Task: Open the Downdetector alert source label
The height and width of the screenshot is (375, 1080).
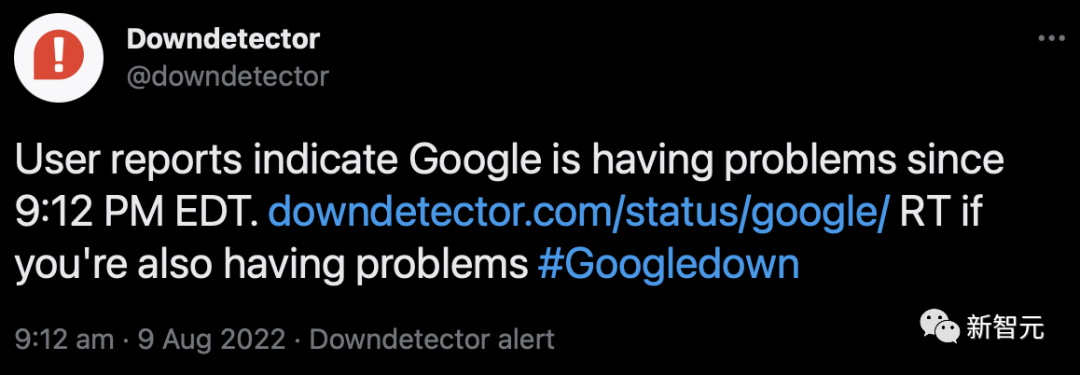Action: (x=433, y=339)
